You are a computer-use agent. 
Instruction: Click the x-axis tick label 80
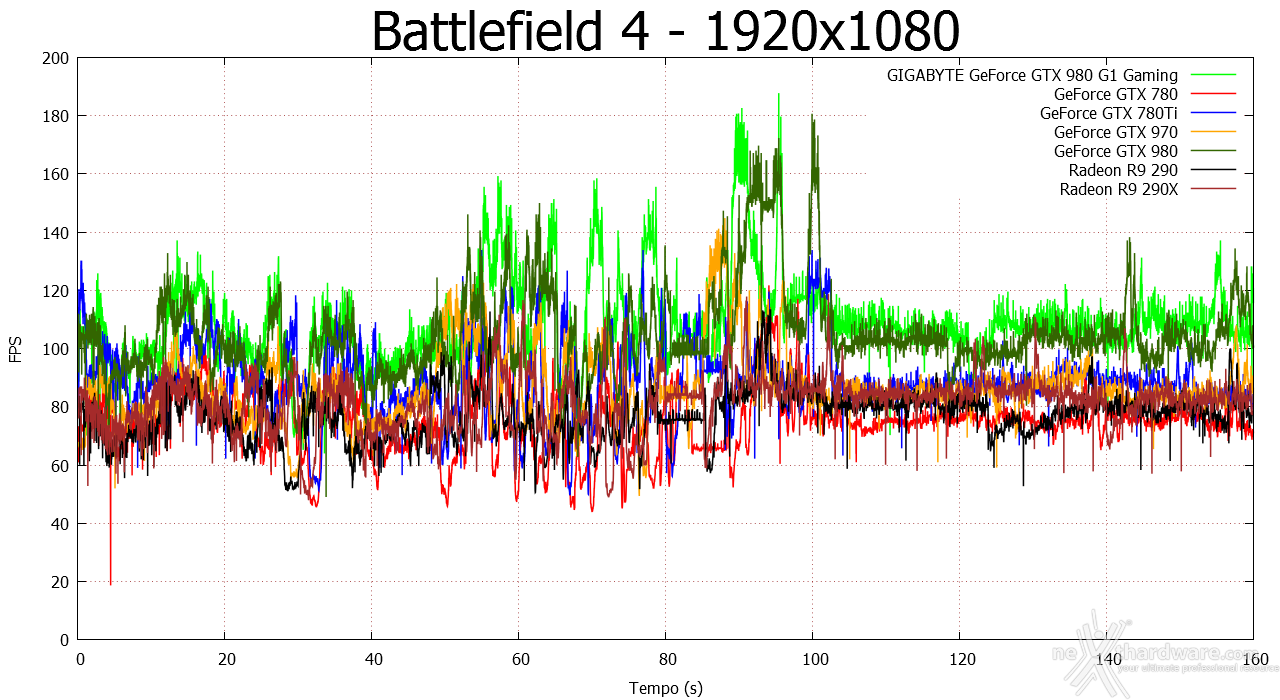click(666, 659)
